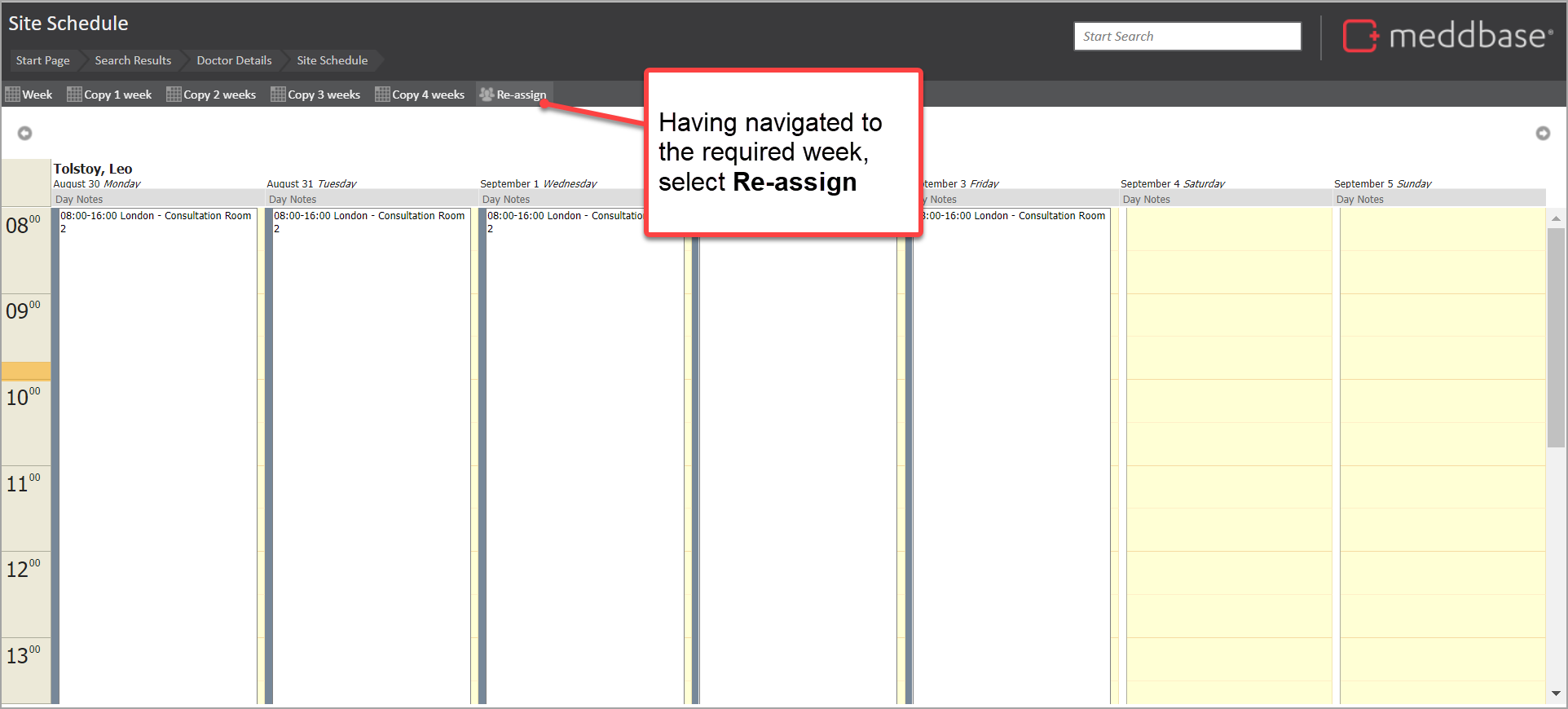Viewport: 1568px width, 709px height.
Task: Click the Week calendar icon
Action: (12, 95)
